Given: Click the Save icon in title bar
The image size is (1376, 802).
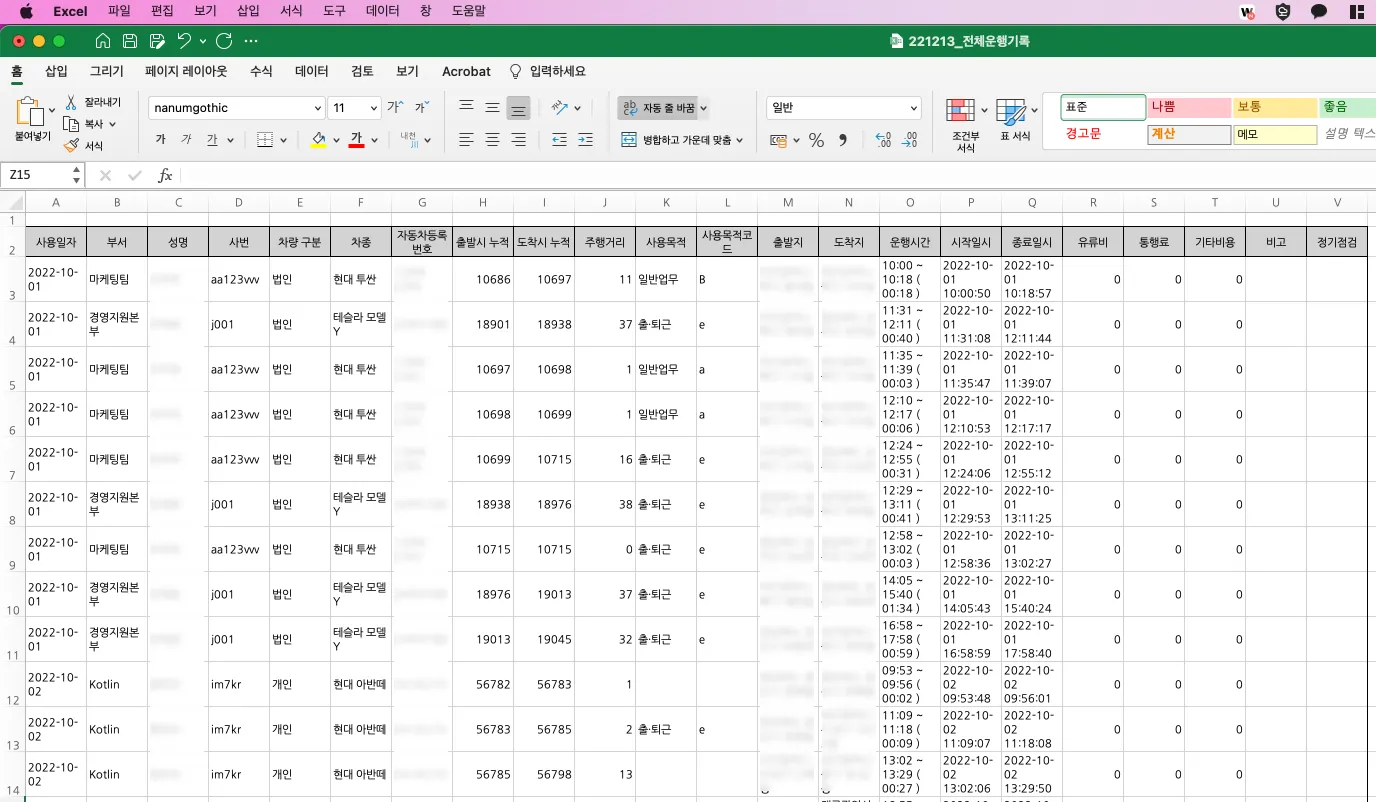Looking at the screenshot, I should point(130,41).
